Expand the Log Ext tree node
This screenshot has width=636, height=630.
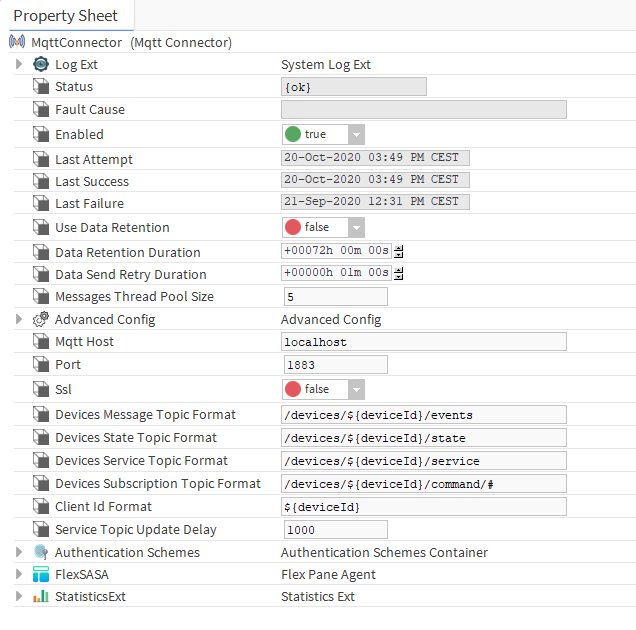[19, 64]
